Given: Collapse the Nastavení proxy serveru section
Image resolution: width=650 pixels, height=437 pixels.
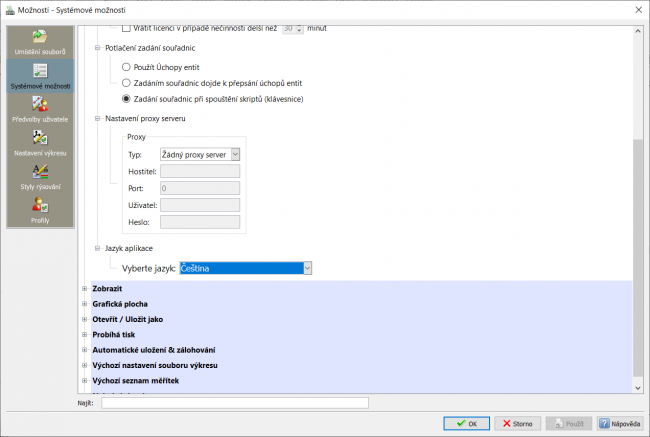Looking at the screenshot, I should click(97, 119).
